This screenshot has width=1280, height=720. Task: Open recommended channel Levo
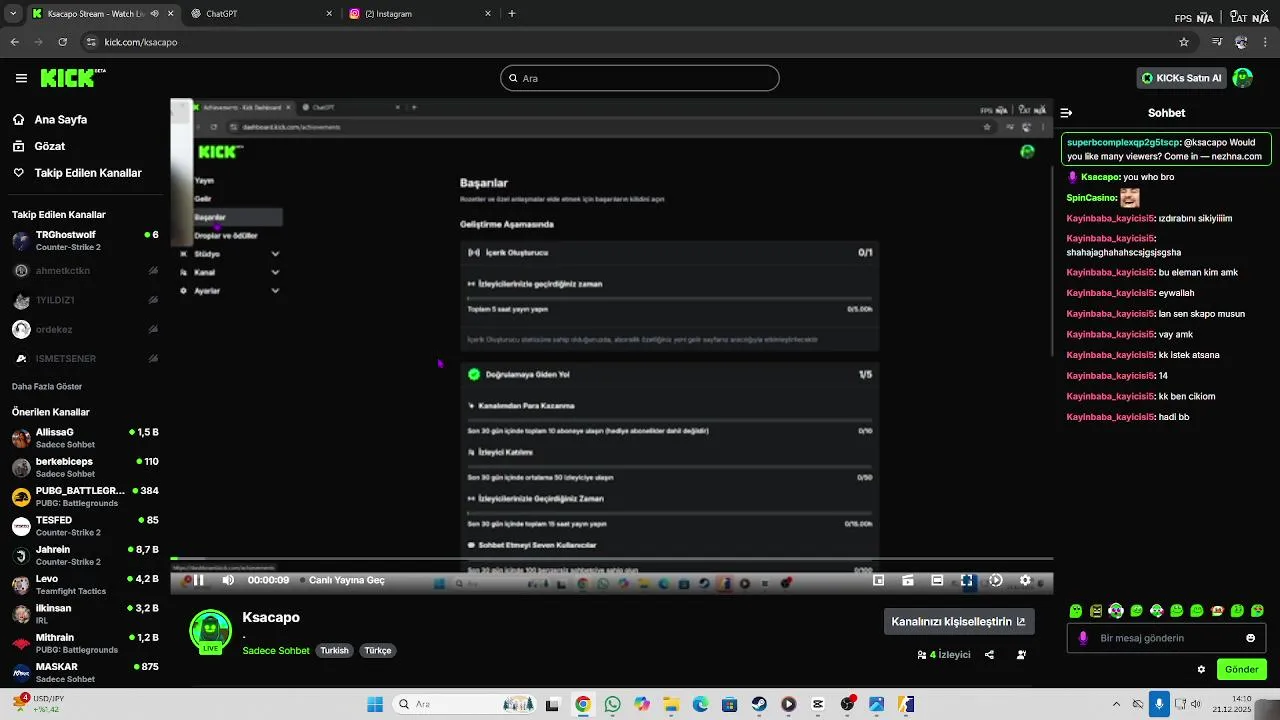coord(85,584)
